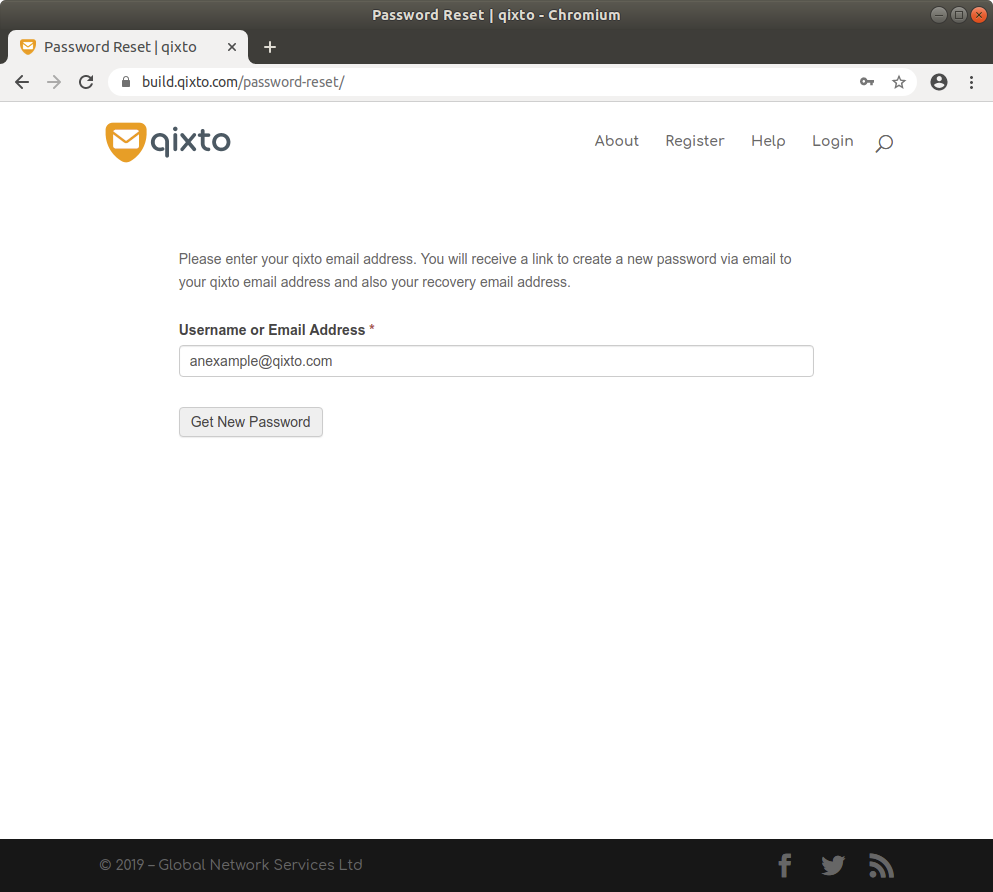
Task: Close the Chromium window
Action: click(x=979, y=15)
